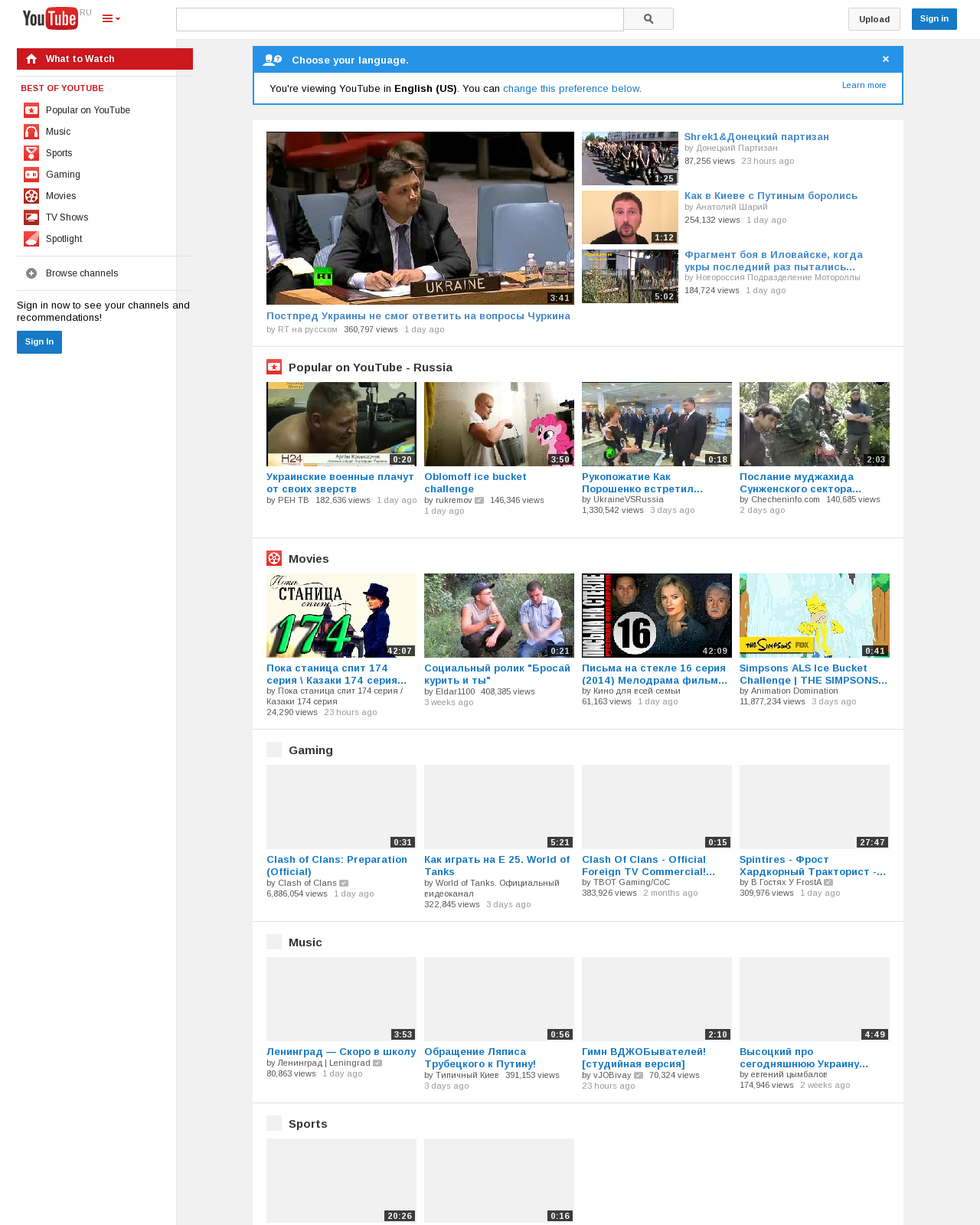This screenshot has height=1225, width=980.
Task: Close the Choose your language banner
Action: coord(886,59)
